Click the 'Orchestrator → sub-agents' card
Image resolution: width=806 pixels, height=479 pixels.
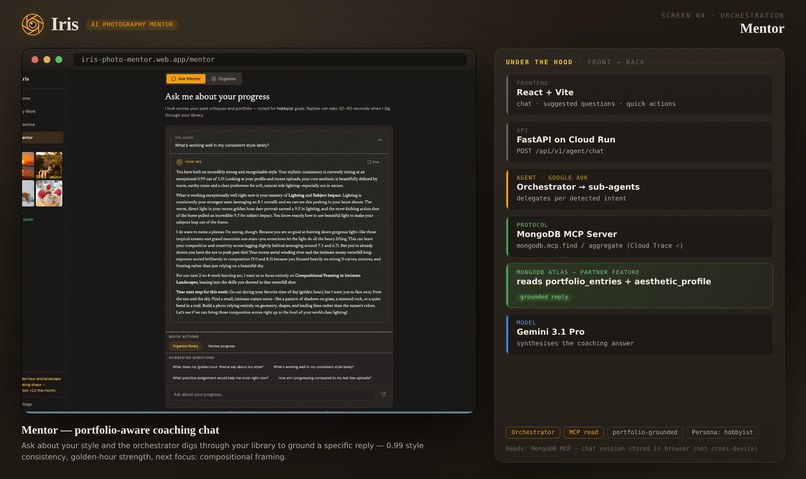(639, 189)
